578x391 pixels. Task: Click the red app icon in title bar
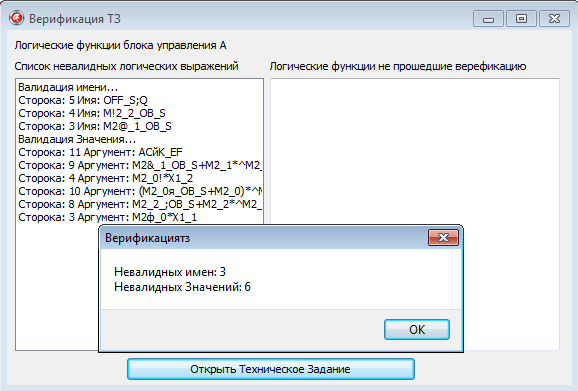pyautogui.click(x=16, y=18)
